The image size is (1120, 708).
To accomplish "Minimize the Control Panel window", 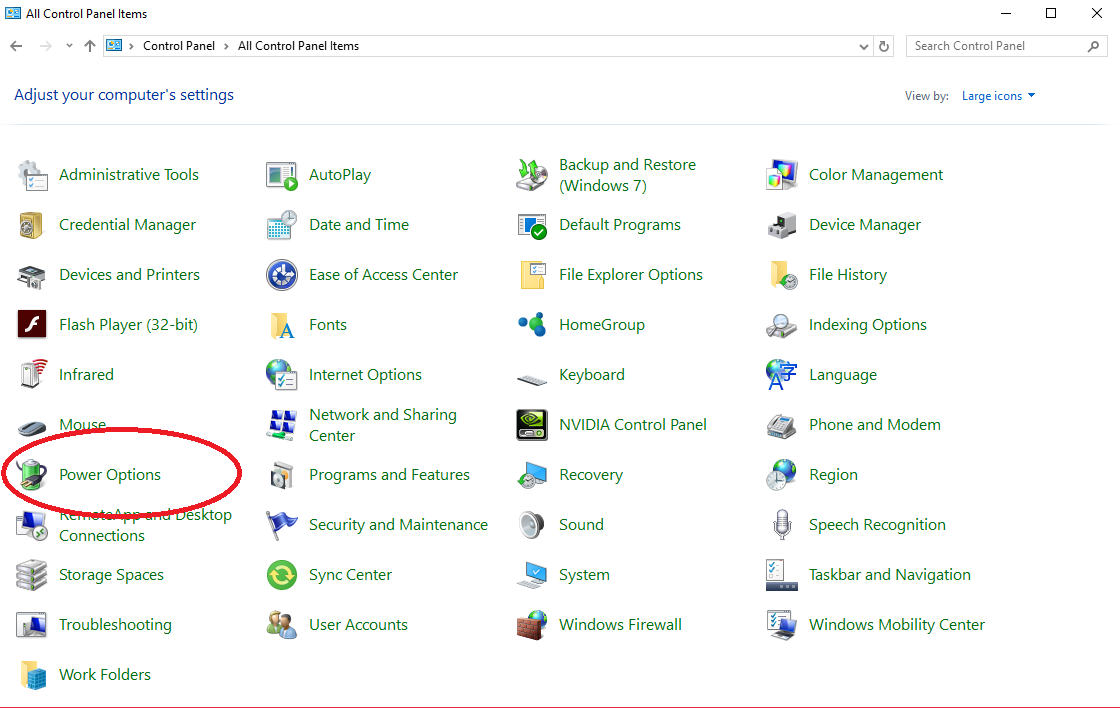I will [x=1006, y=14].
